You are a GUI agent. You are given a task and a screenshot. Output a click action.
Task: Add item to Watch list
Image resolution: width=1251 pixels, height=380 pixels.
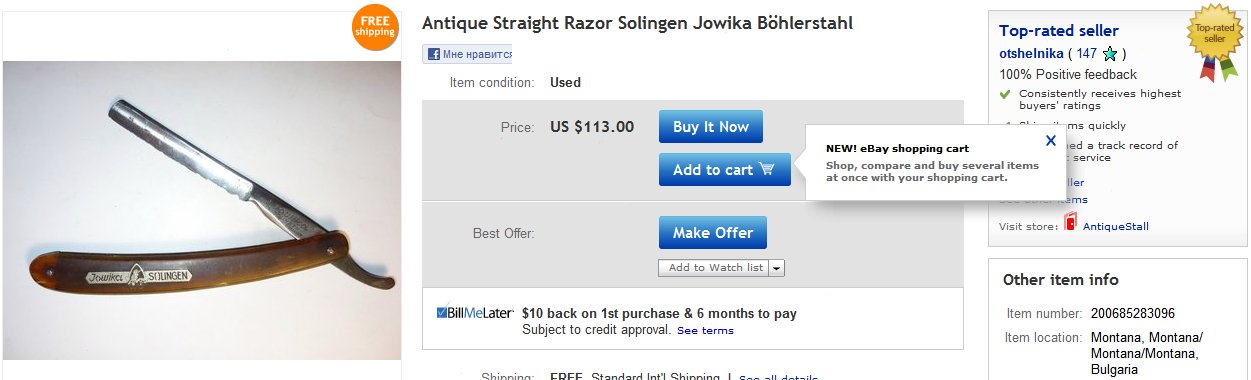714,268
